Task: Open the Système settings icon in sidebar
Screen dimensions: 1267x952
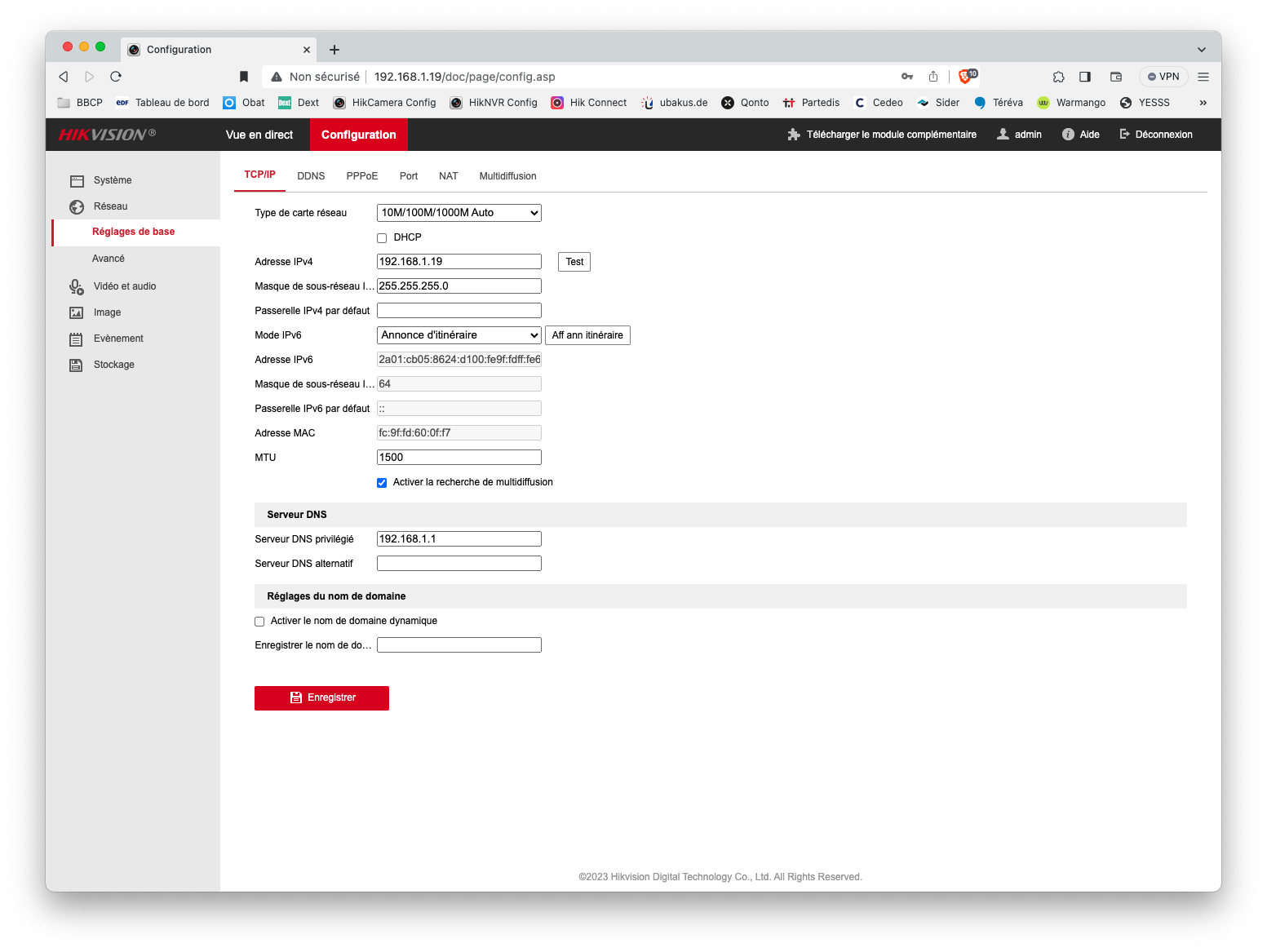Action: (x=77, y=181)
